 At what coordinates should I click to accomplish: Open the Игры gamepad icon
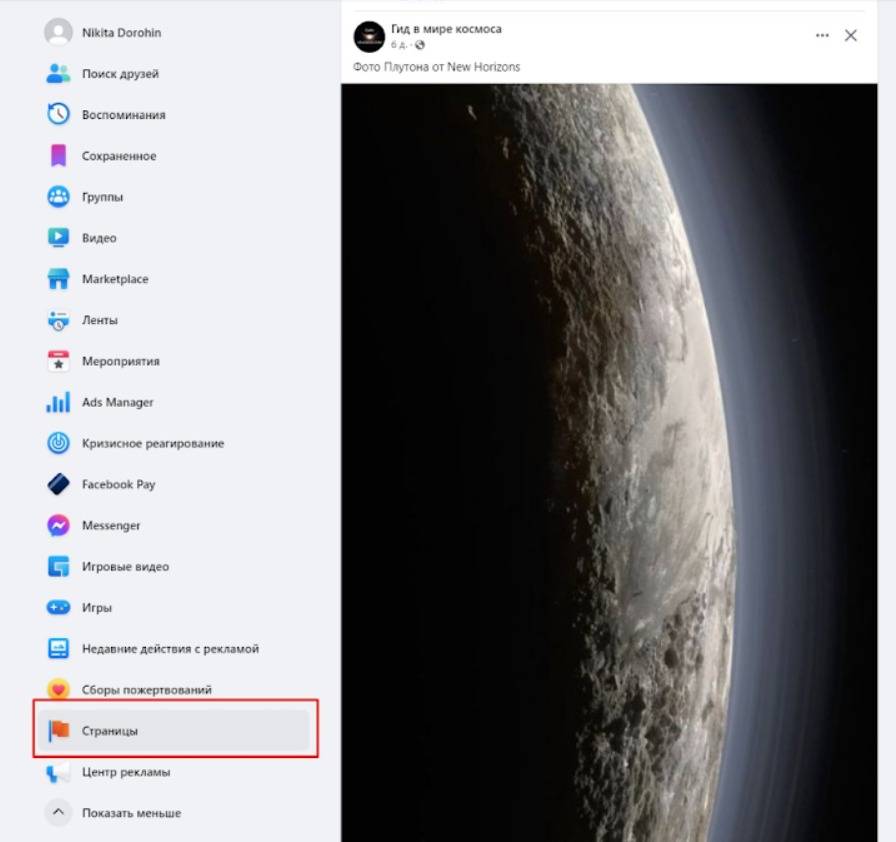pyautogui.click(x=58, y=607)
